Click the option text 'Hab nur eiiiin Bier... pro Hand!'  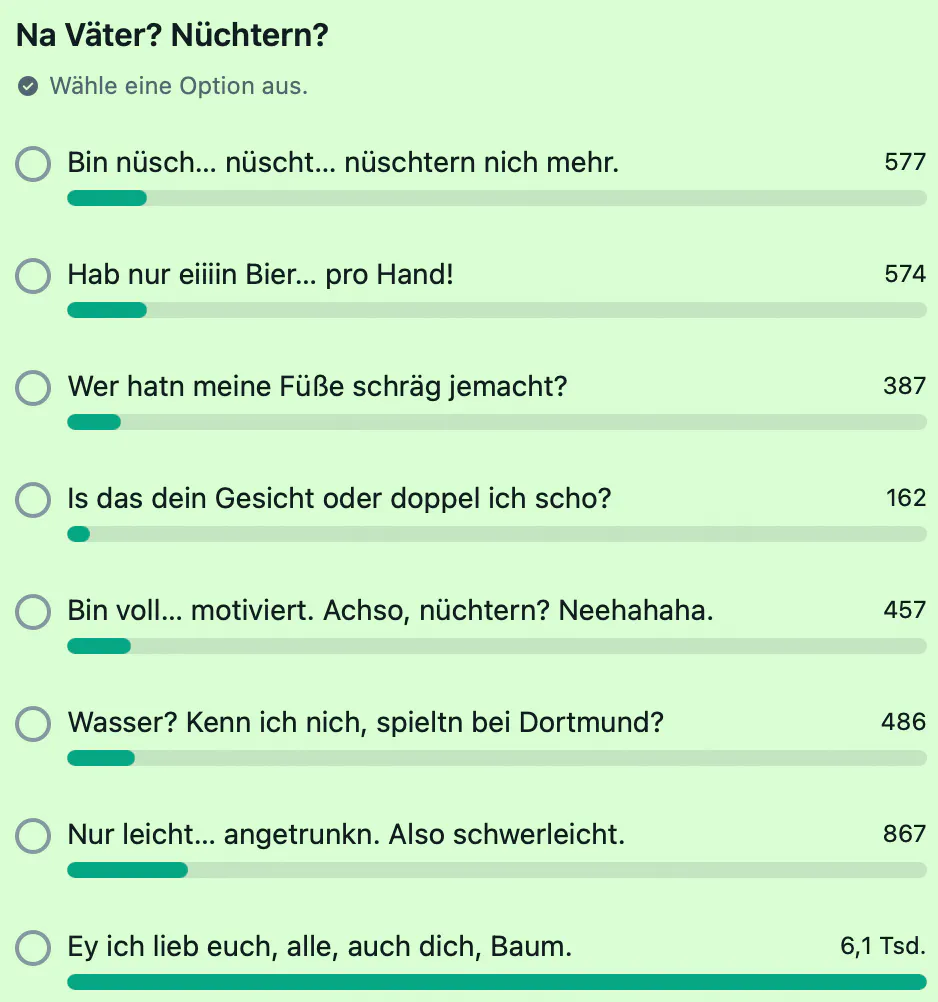(261, 275)
